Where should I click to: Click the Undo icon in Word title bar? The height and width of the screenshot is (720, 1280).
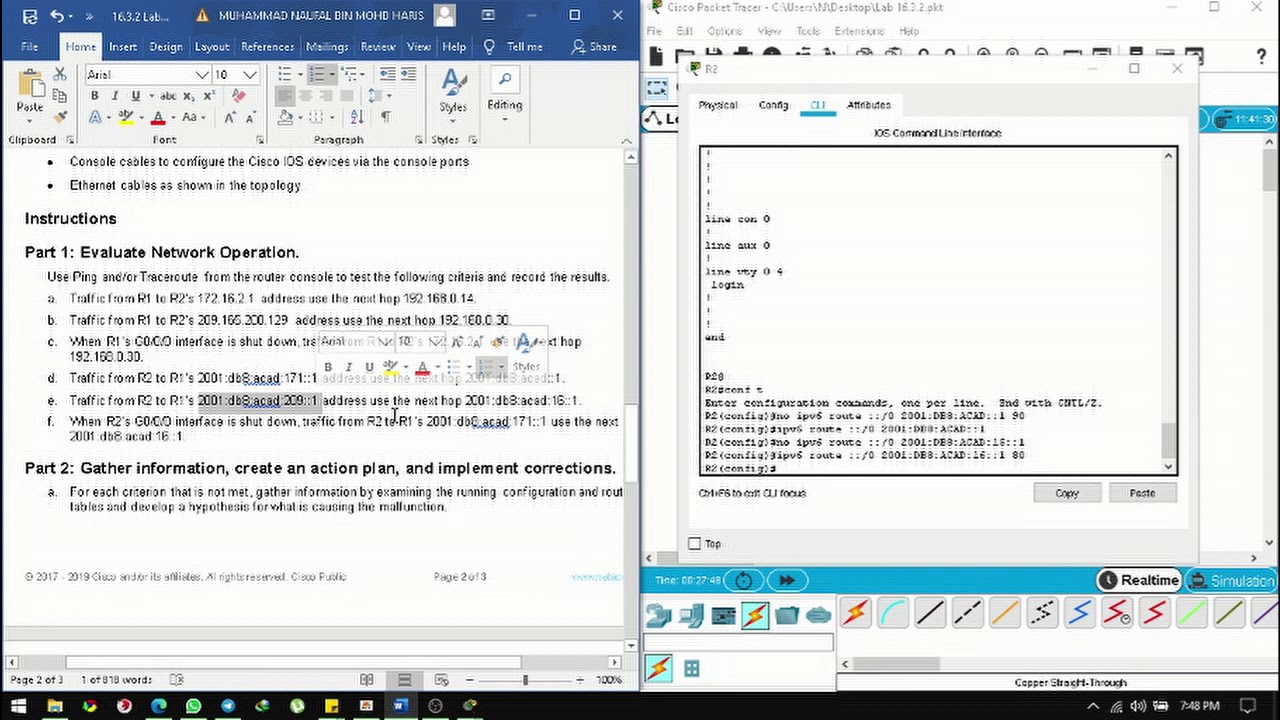pyautogui.click(x=57, y=15)
